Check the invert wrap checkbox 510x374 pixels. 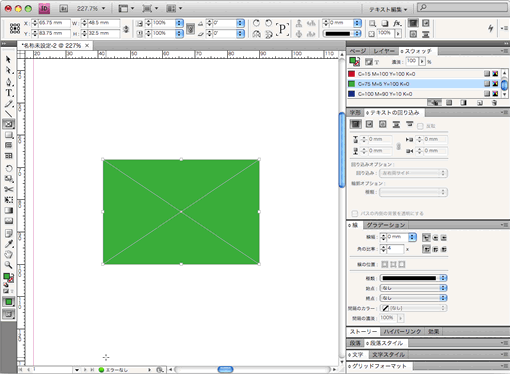[420, 126]
